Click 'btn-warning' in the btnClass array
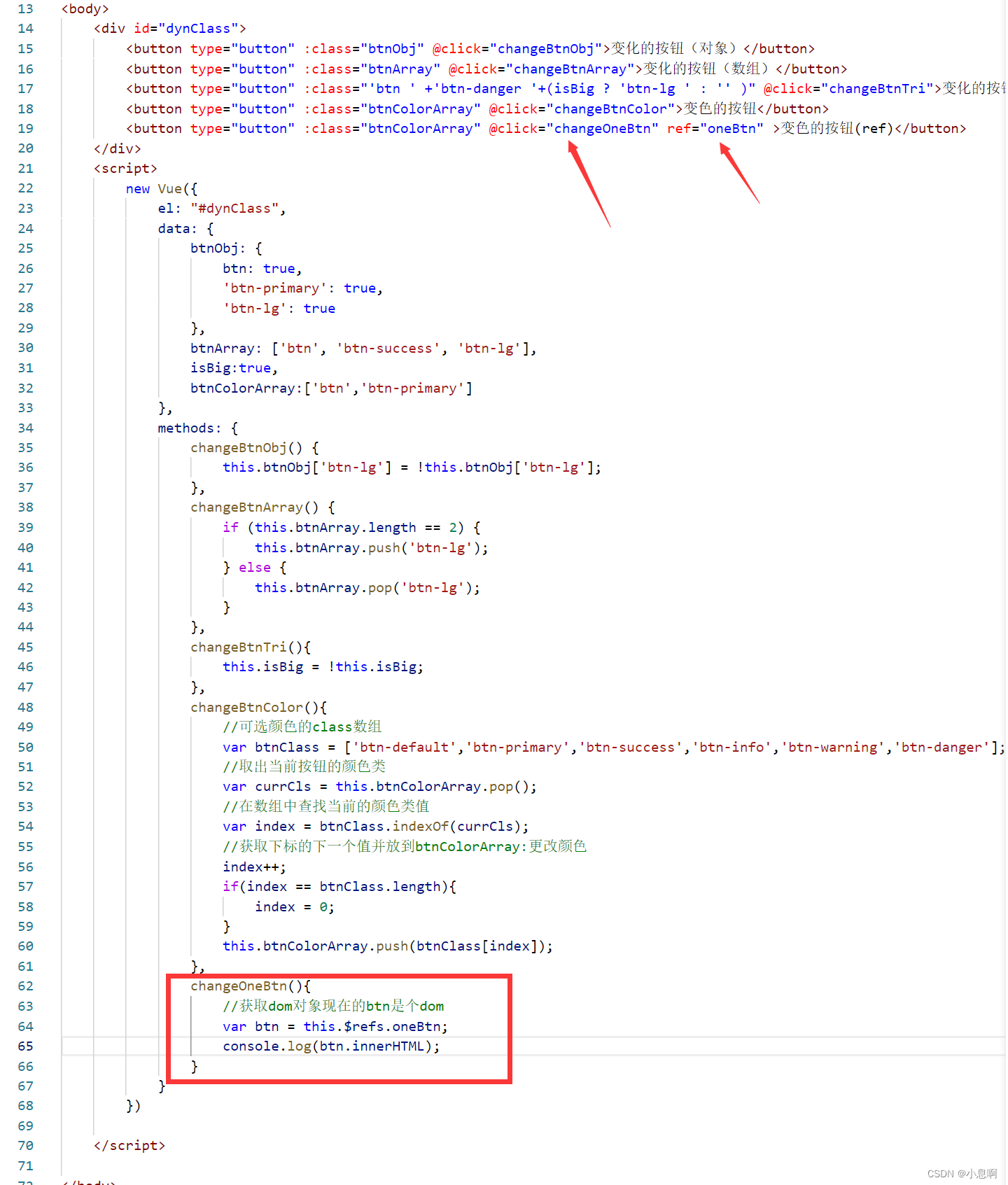This screenshot has width=1008, height=1185. (x=833, y=748)
